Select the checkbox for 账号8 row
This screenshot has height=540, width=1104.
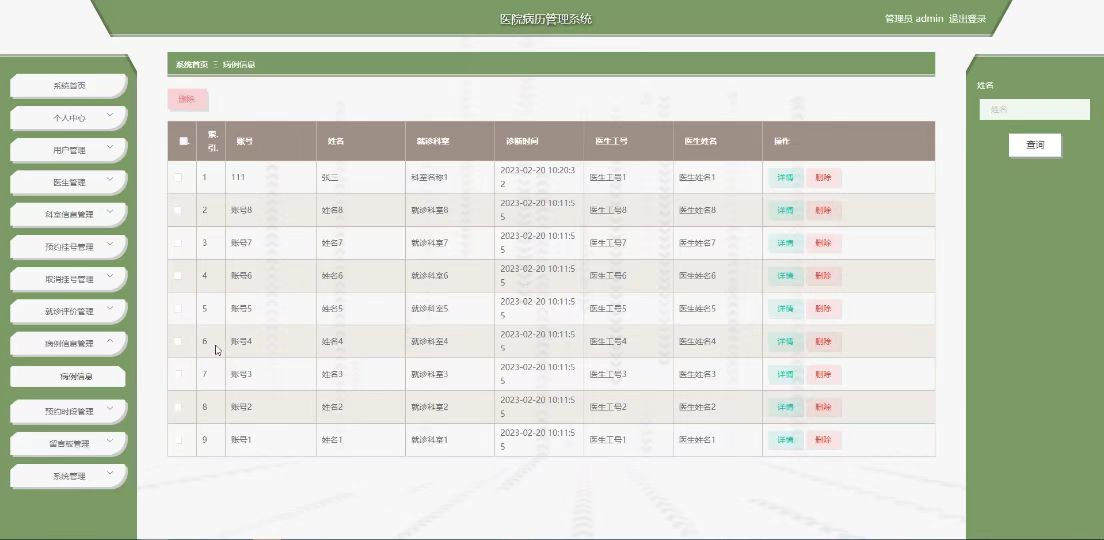point(178,210)
